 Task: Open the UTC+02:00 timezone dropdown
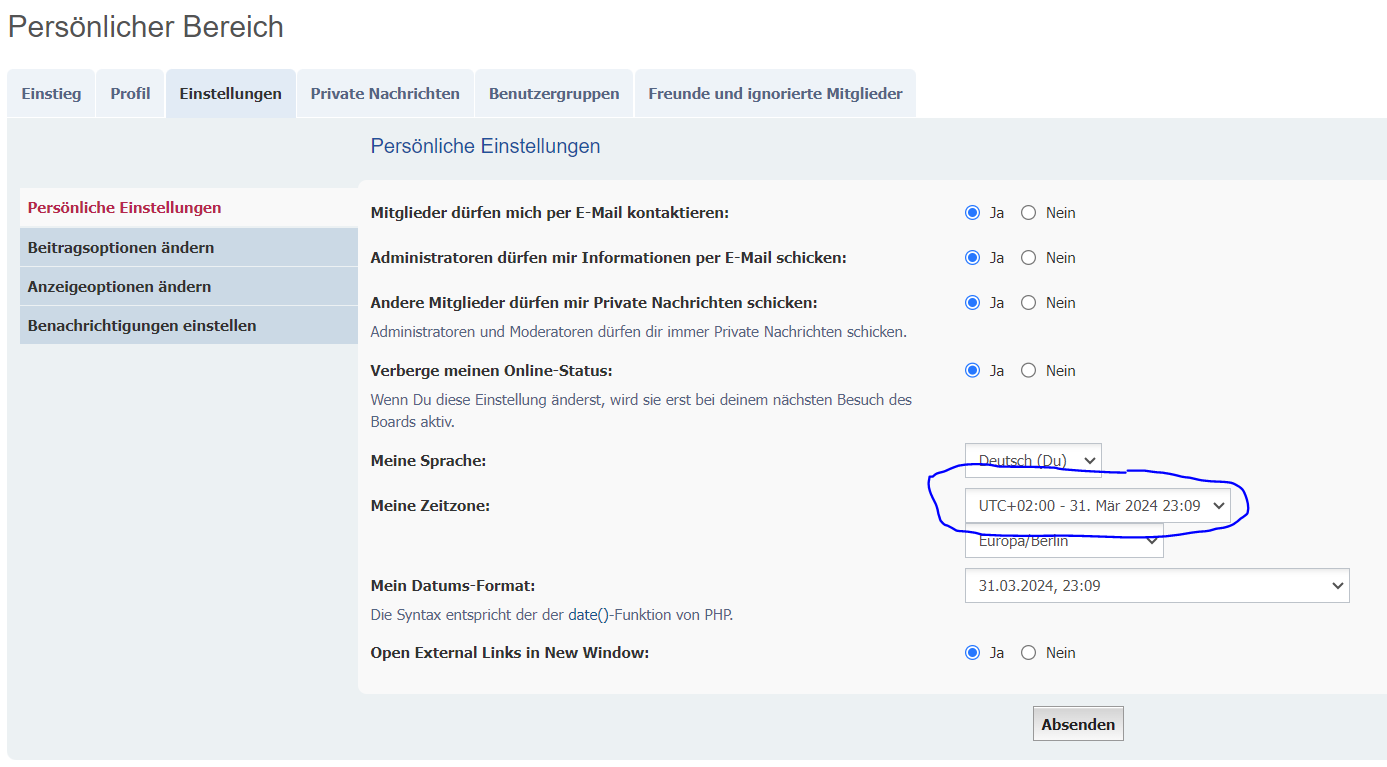point(1097,506)
